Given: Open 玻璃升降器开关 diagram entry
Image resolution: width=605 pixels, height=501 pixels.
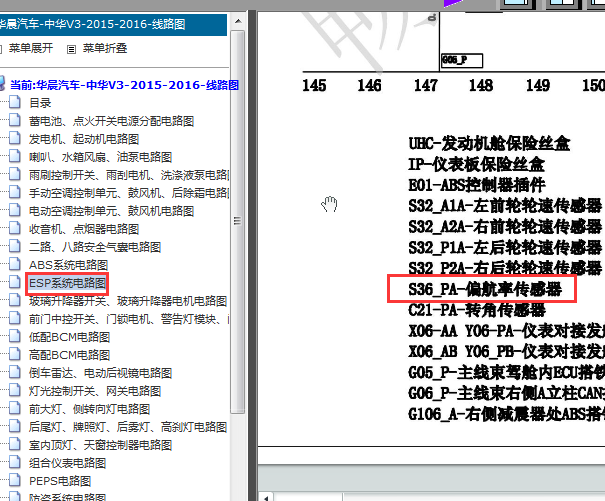Looking at the screenshot, I should tap(128, 301).
